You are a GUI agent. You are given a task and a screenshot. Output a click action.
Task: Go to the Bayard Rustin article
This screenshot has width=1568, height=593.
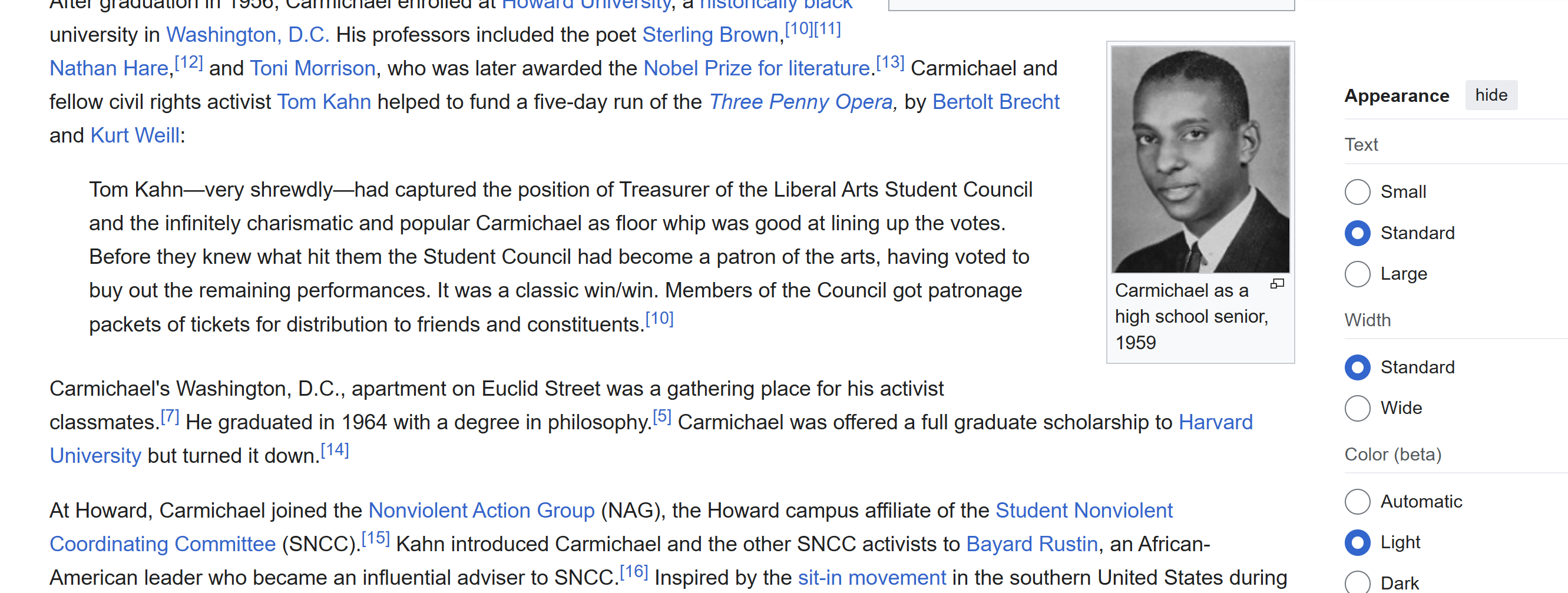tap(1032, 544)
